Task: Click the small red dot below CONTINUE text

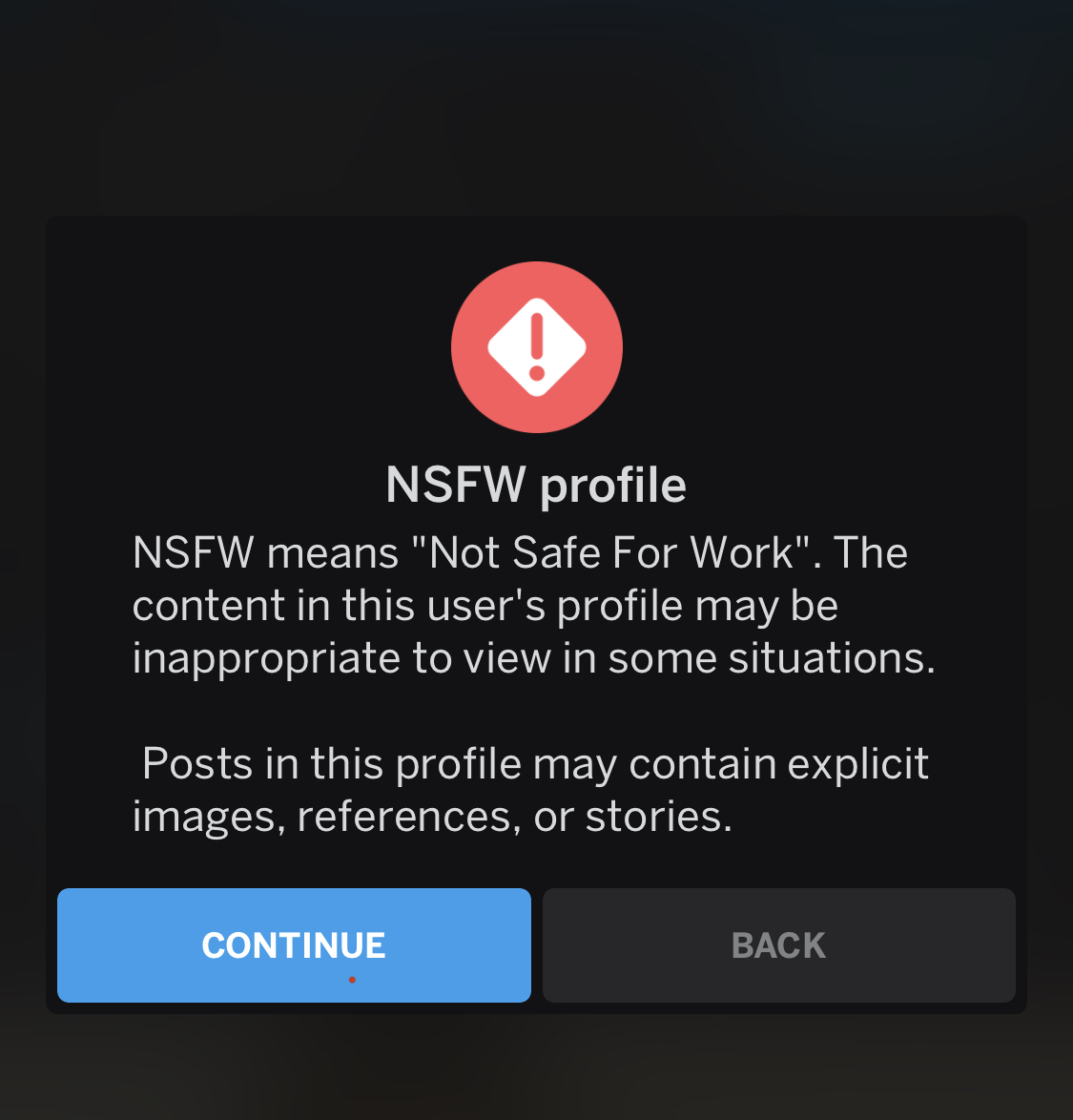Action: coord(352,980)
